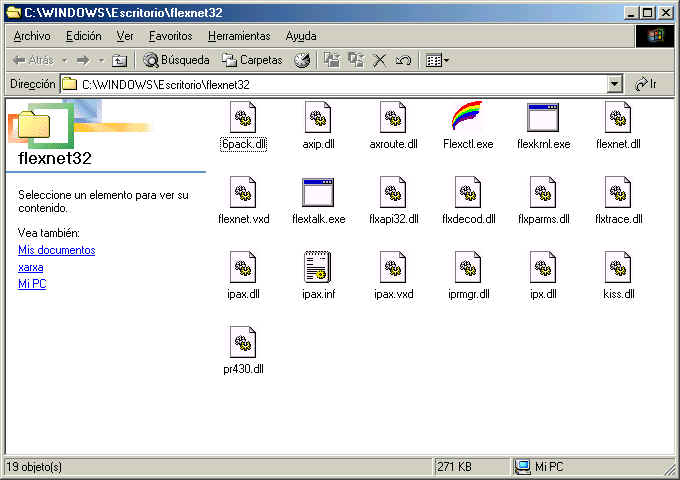Toggle the Carpetas folders pane button
680x480 pixels.
(252, 60)
